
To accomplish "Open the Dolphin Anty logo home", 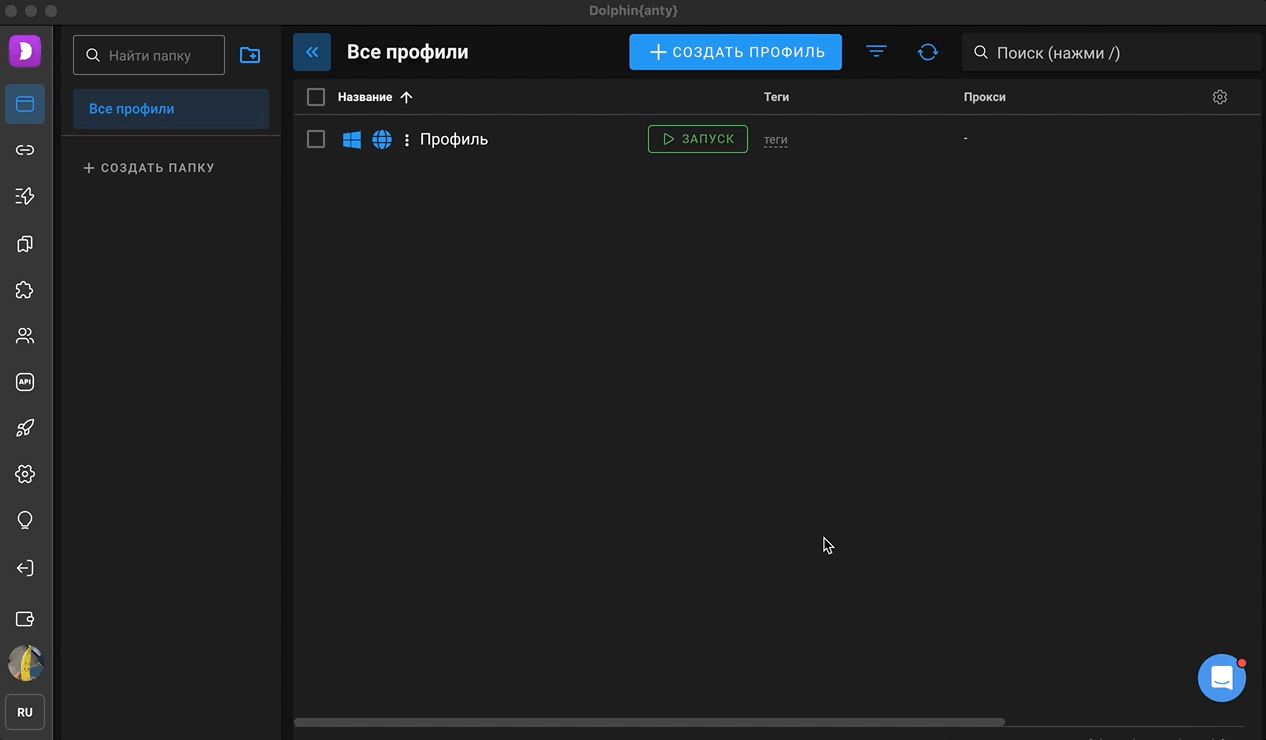I will coord(25,51).
